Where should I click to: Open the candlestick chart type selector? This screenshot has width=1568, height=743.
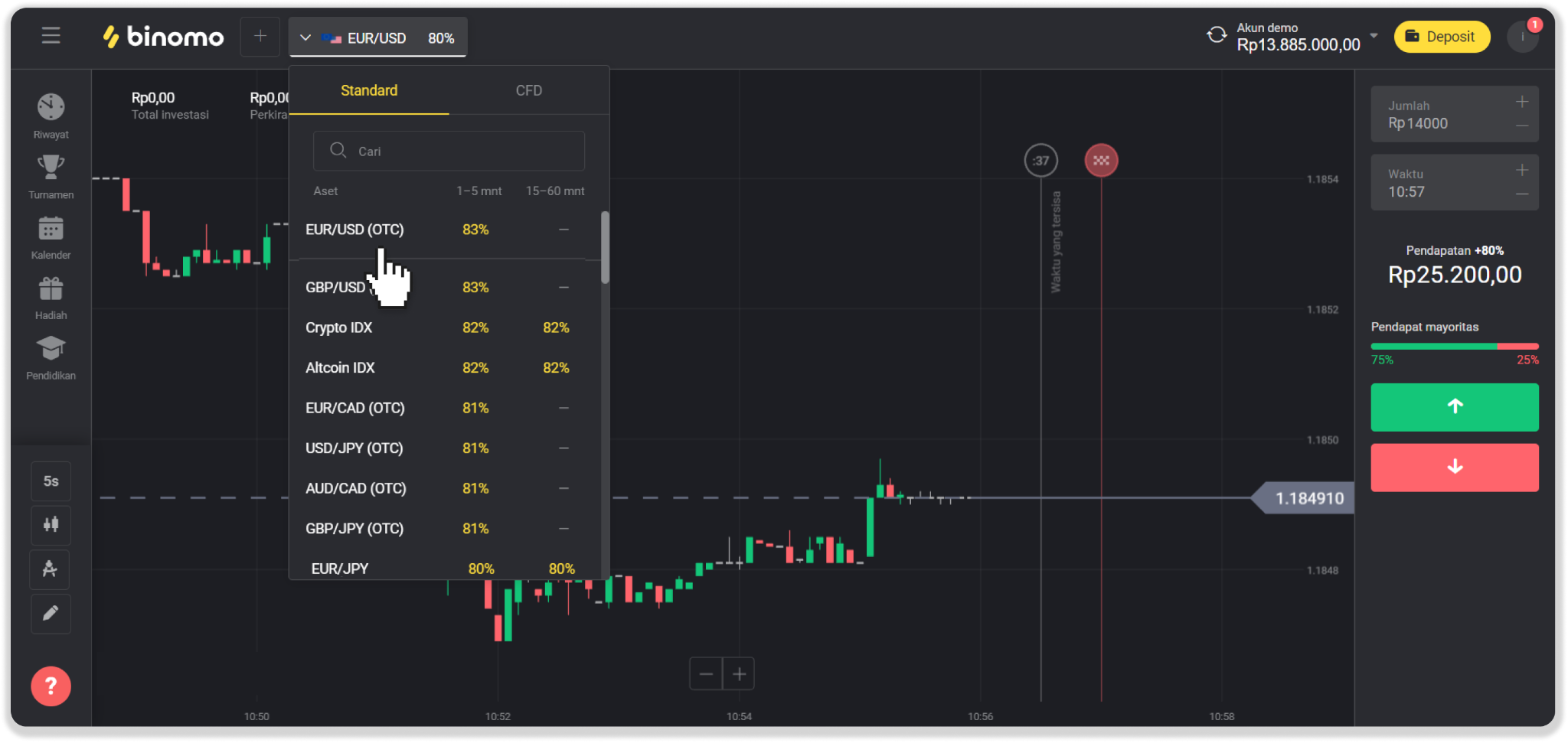51,525
